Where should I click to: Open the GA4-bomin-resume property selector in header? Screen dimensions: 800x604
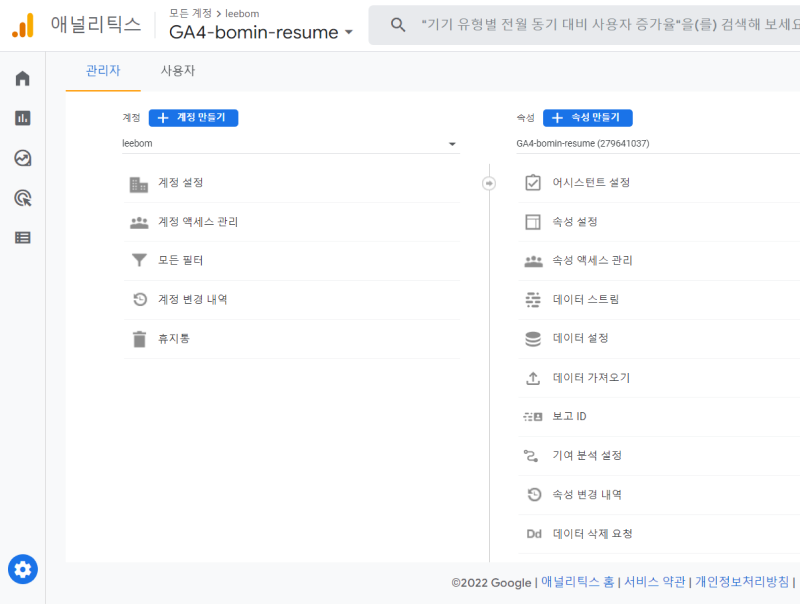point(261,32)
